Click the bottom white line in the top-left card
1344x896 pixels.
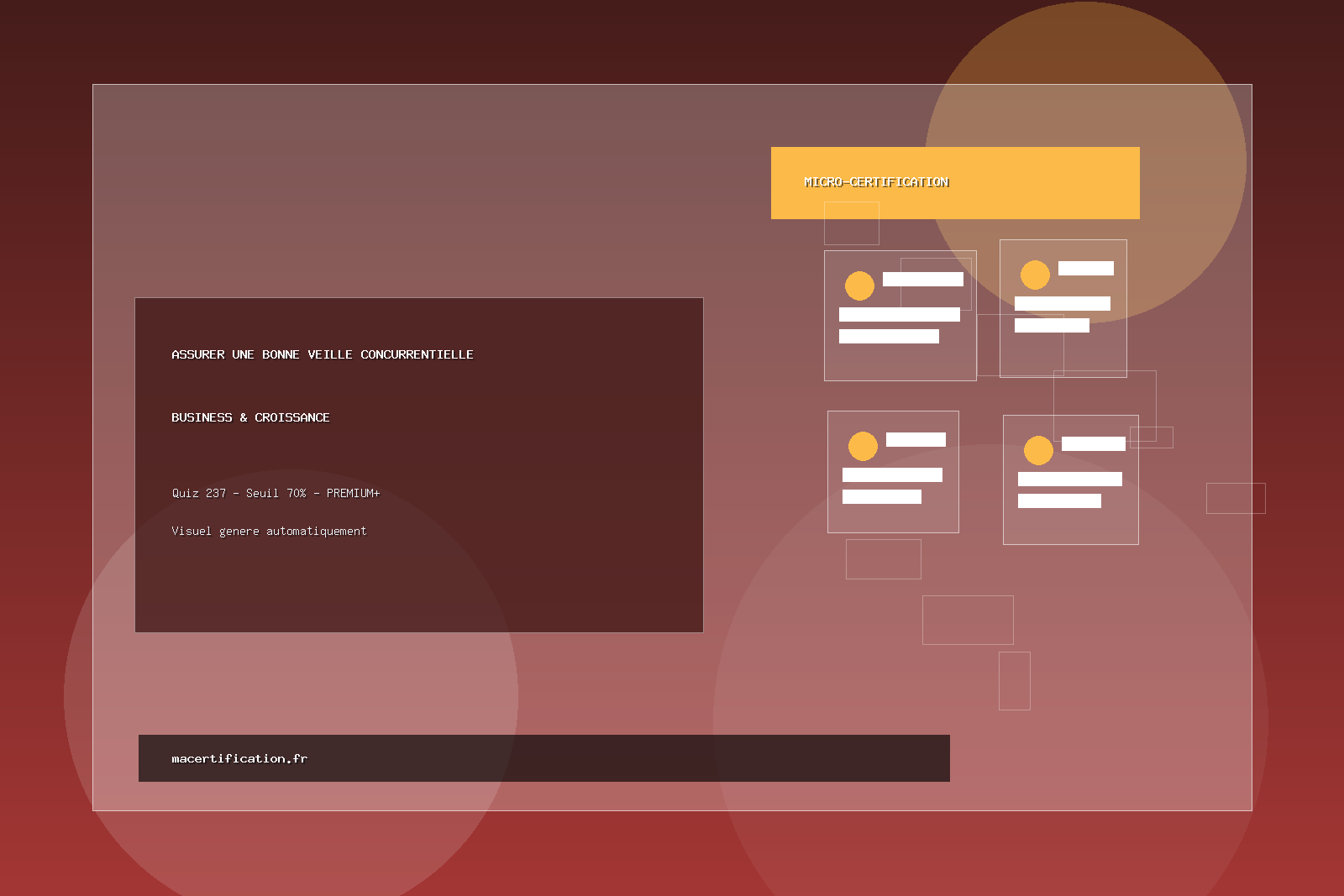point(889,336)
